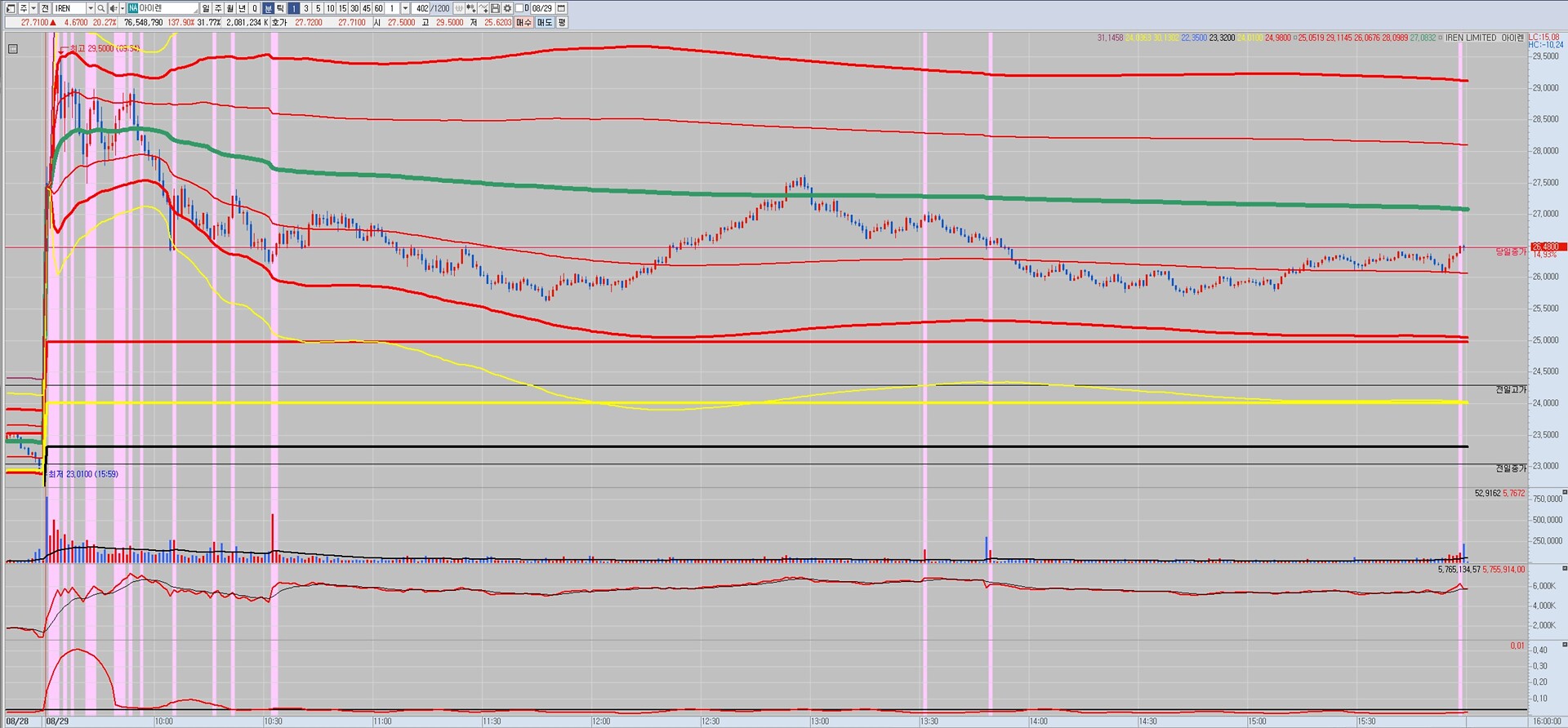This screenshot has width=1568, height=728.
Task: Expand the IREN ticker symbol dropdown
Action: (90, 8)
